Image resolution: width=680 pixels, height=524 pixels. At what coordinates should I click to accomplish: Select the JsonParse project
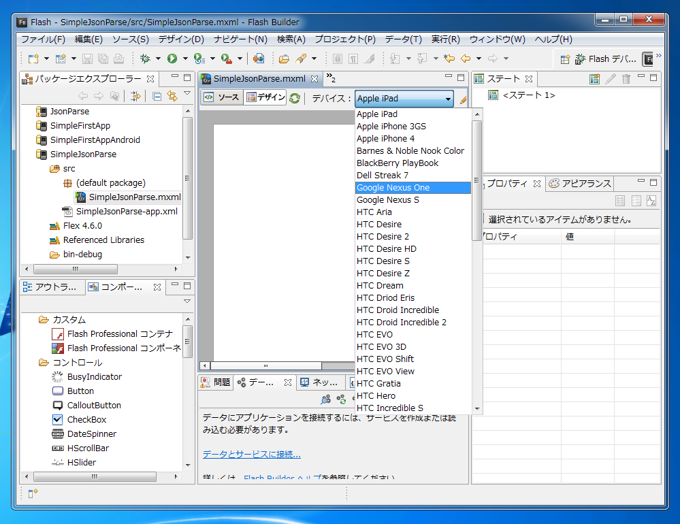[x=63, y=111]
